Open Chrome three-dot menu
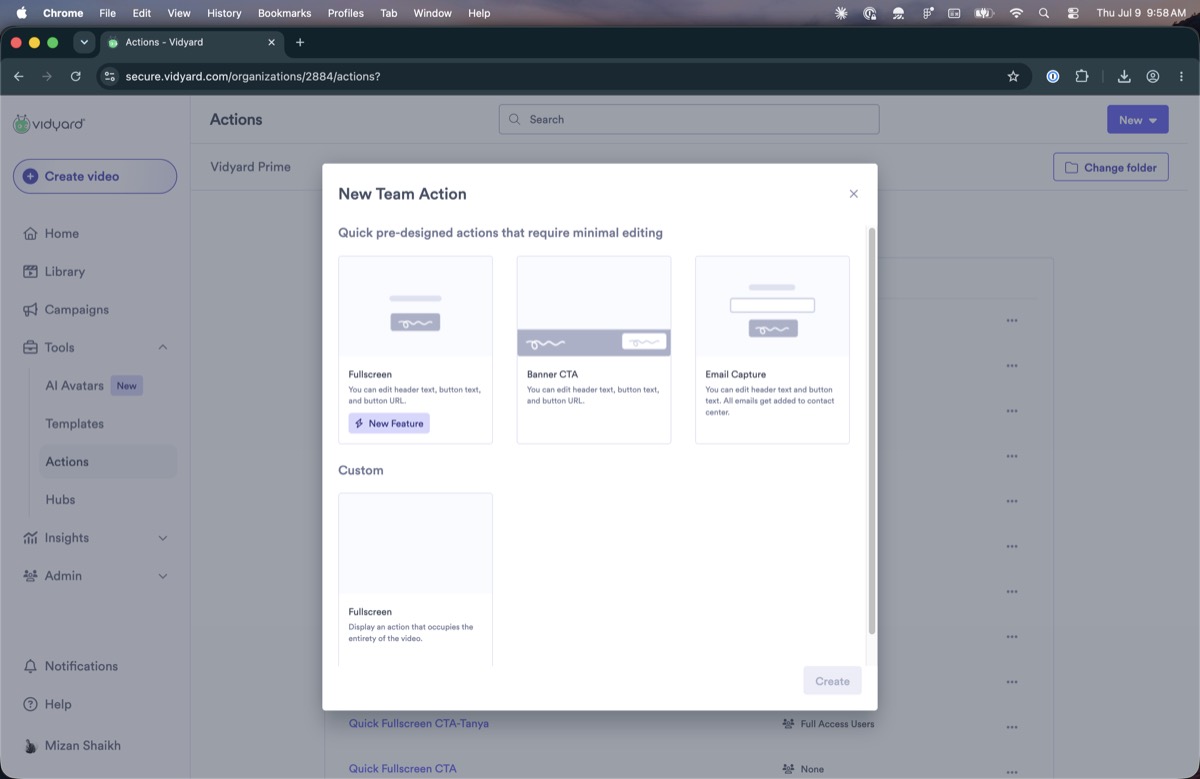 [1181, 76]
